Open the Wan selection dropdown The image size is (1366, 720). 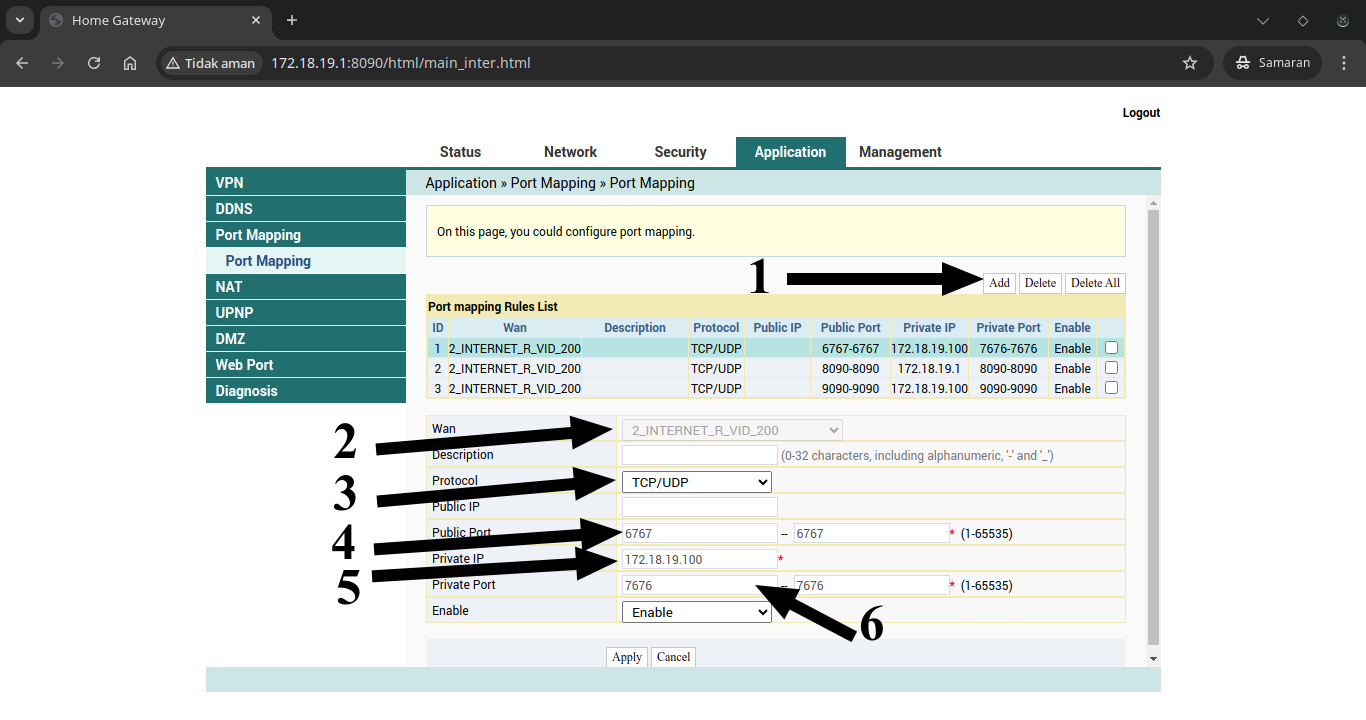point(732,429)
